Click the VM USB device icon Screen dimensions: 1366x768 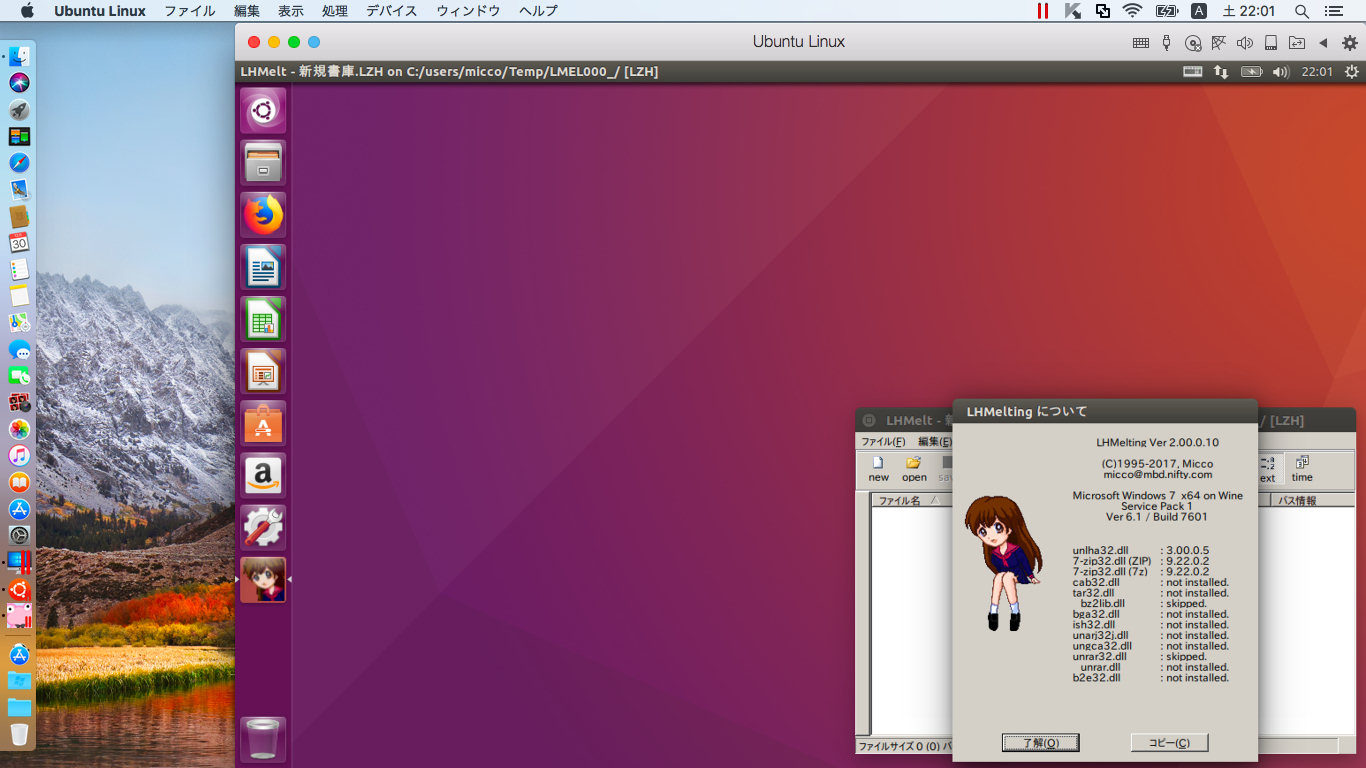click(x=1167, y=43)
